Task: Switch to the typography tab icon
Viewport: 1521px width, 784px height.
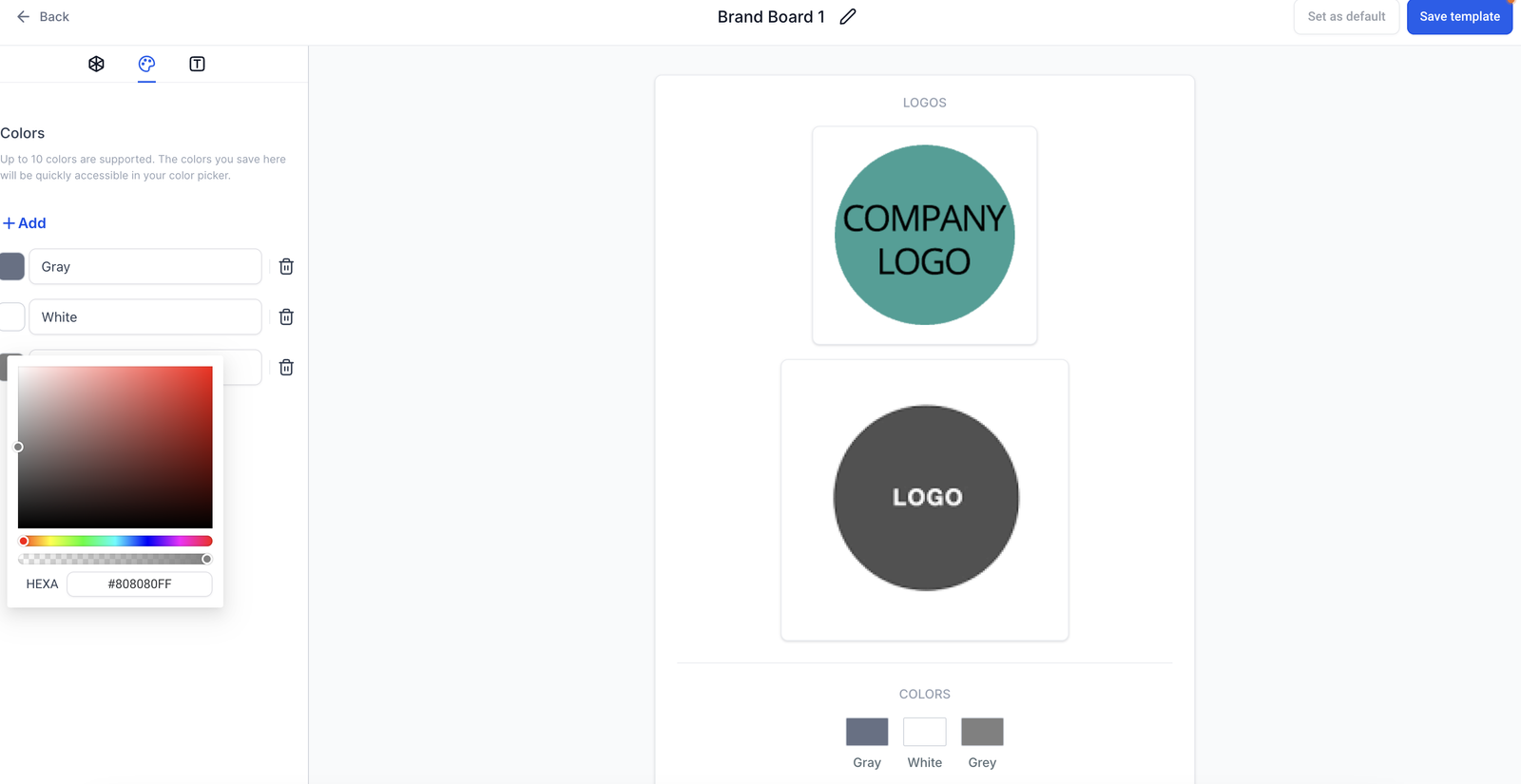Action: 197,64
